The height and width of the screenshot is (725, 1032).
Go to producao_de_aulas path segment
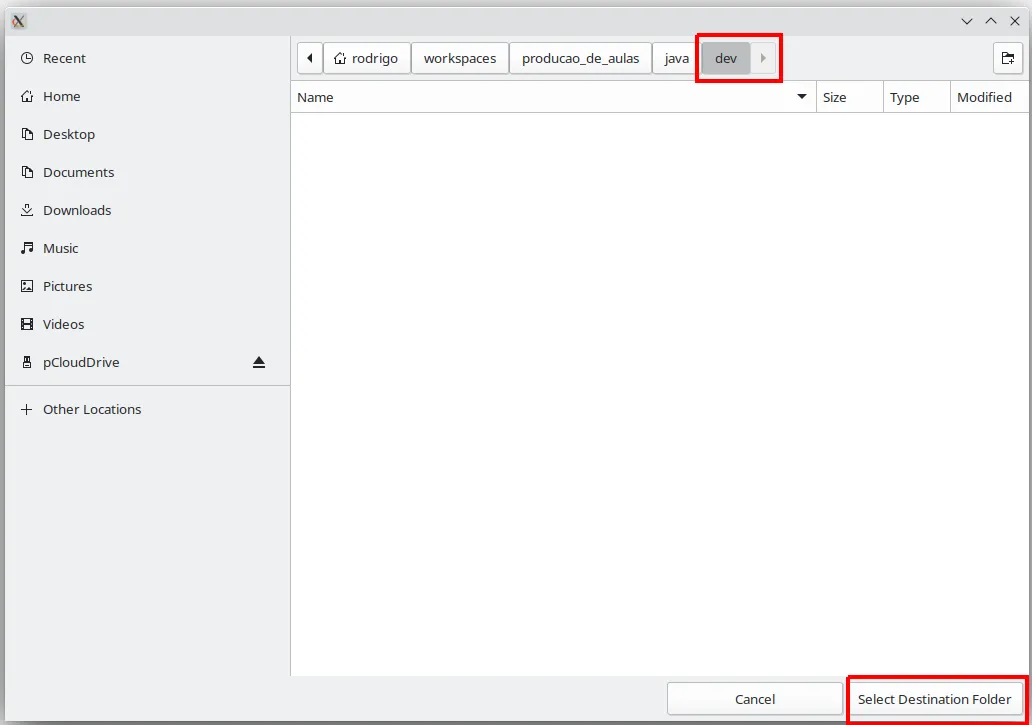[x=580, y=58]
